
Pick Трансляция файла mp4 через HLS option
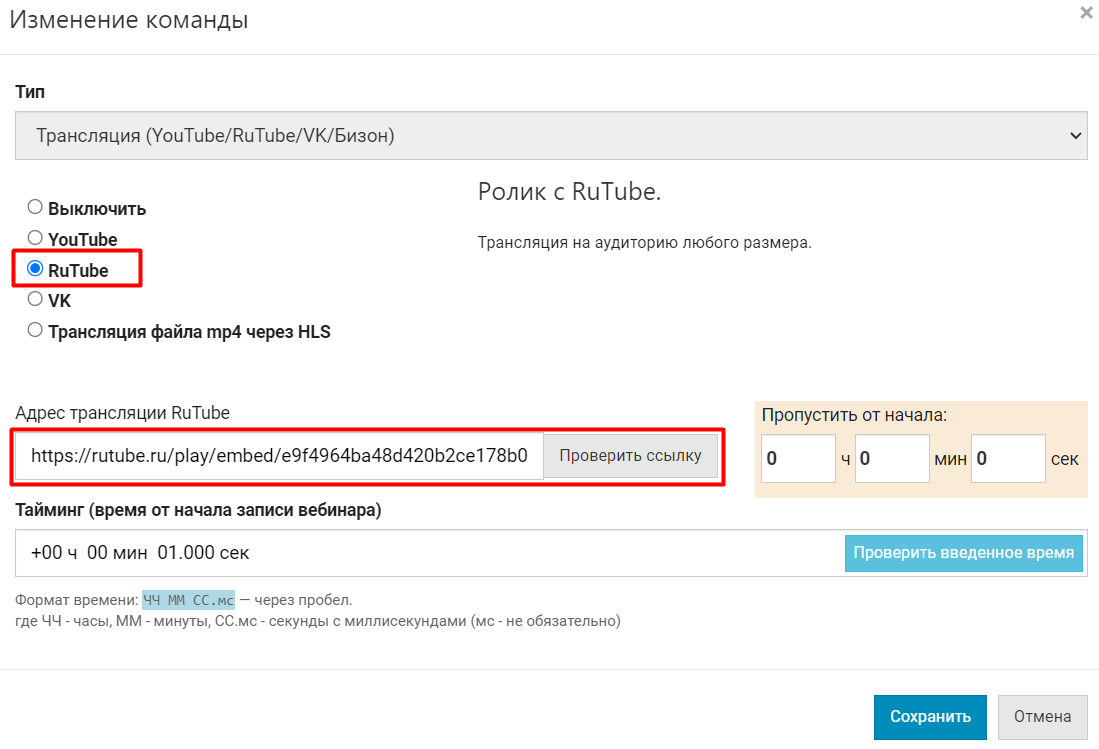click(35, 330)
